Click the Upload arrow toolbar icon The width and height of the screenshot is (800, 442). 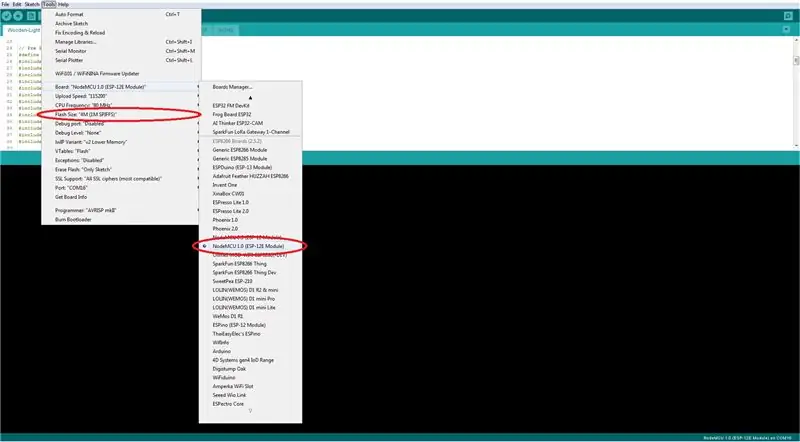pyautogui.click(x=18, y=16)
